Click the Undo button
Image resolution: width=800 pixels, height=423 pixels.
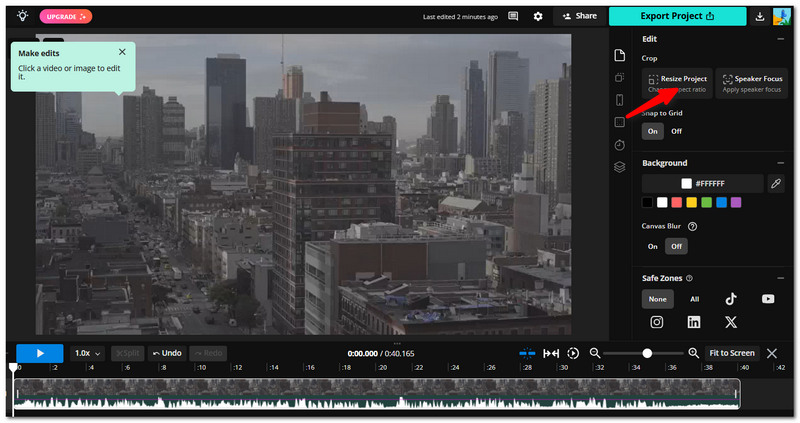point(167,353)
